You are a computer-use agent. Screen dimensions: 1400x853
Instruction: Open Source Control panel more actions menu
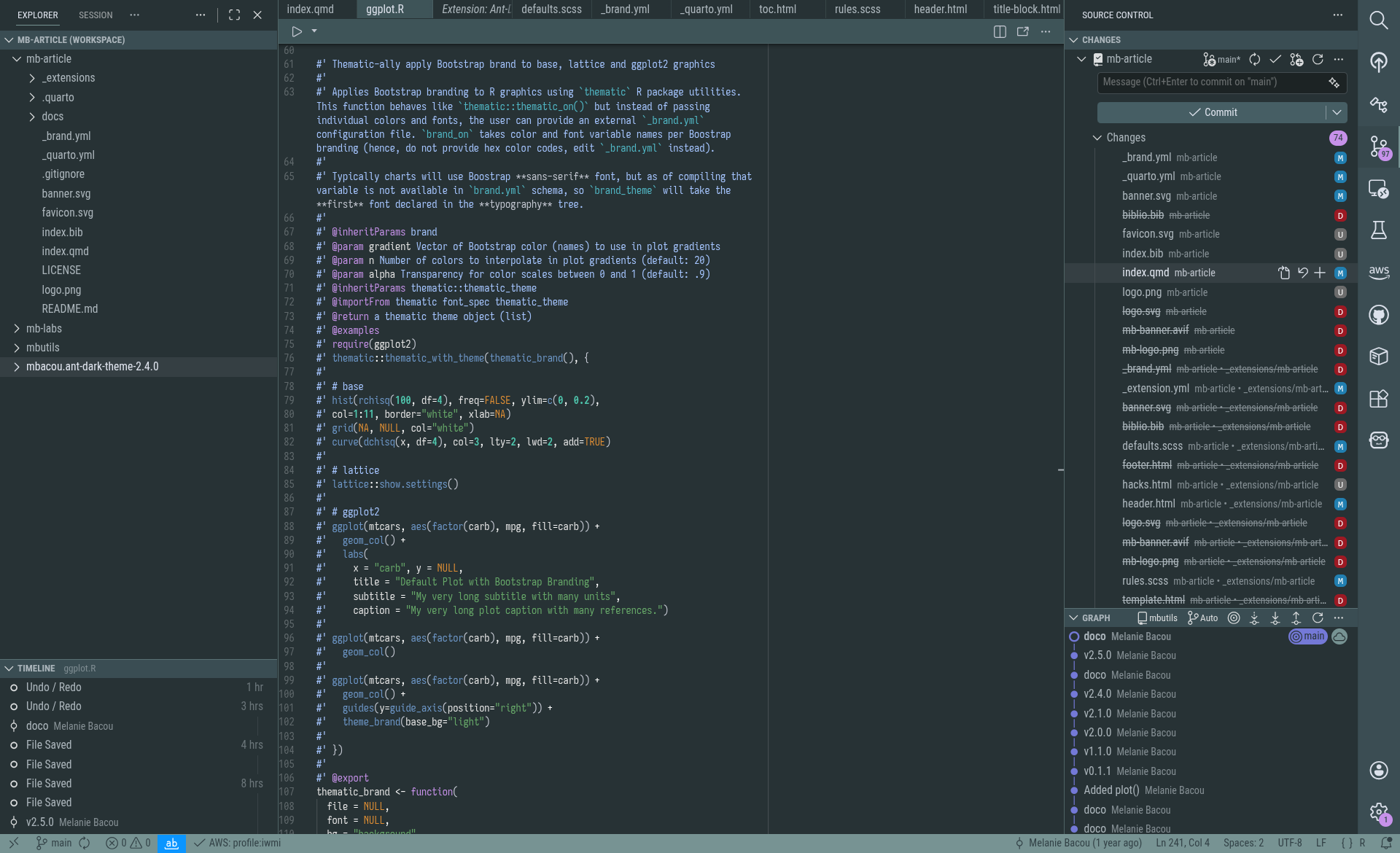pyautogui.click(x=1337, y=15)
